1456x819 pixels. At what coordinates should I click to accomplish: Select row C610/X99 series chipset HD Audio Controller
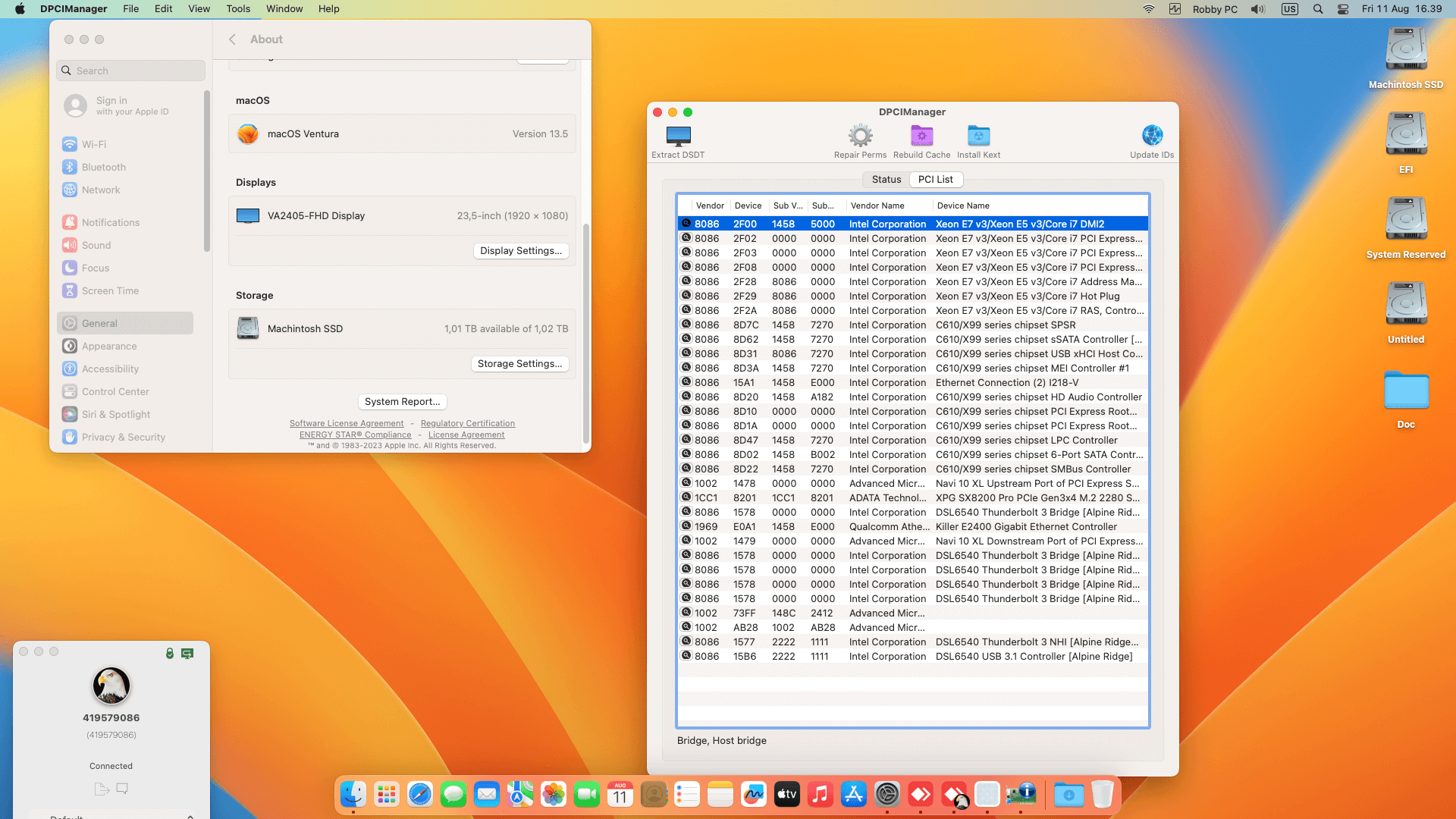tap(913, 397)
